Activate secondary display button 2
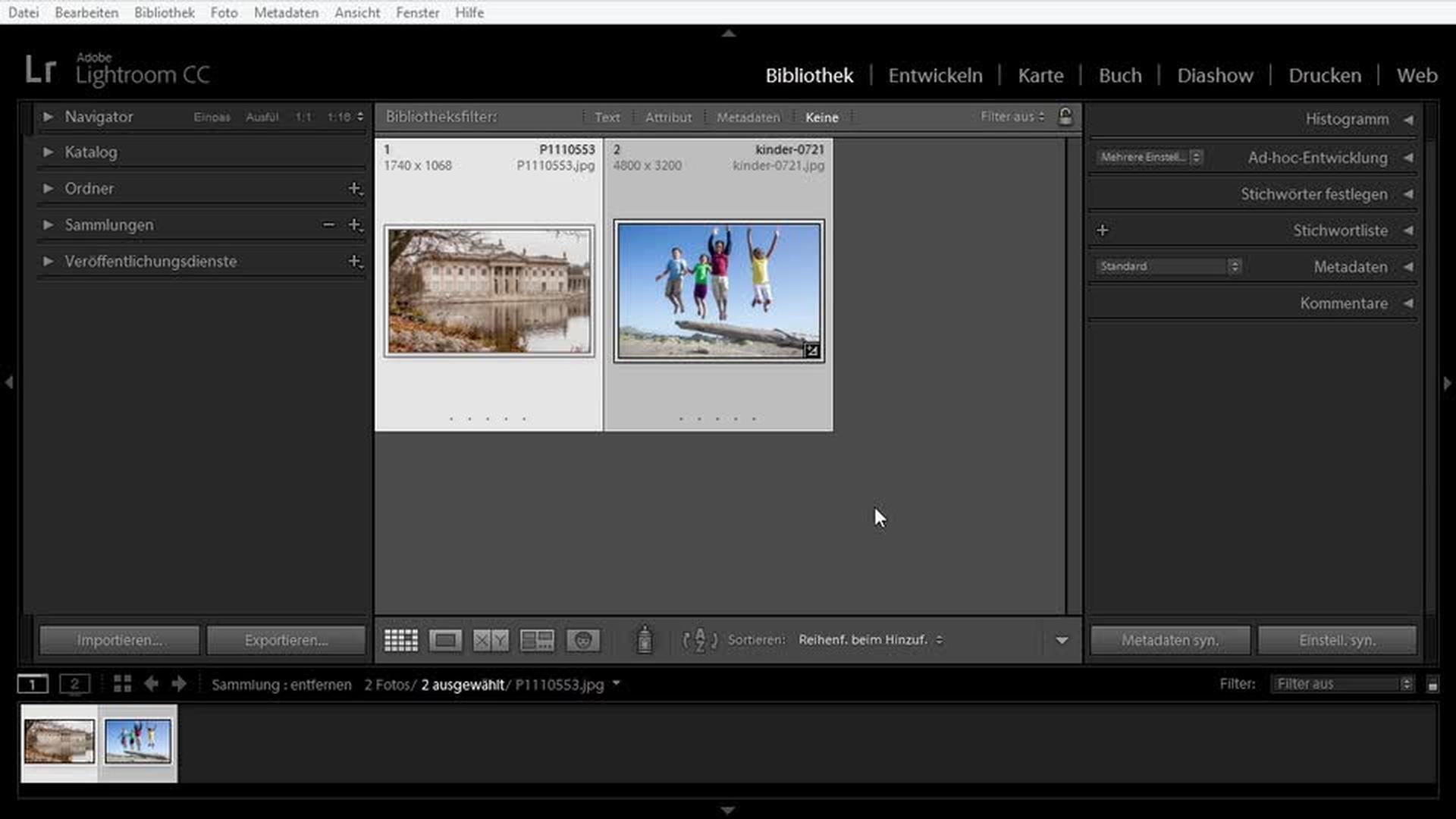 [x=74, y=684]
